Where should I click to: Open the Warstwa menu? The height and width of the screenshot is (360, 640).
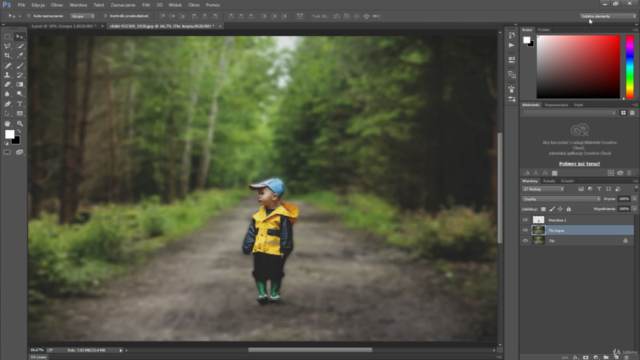[78, 5]
